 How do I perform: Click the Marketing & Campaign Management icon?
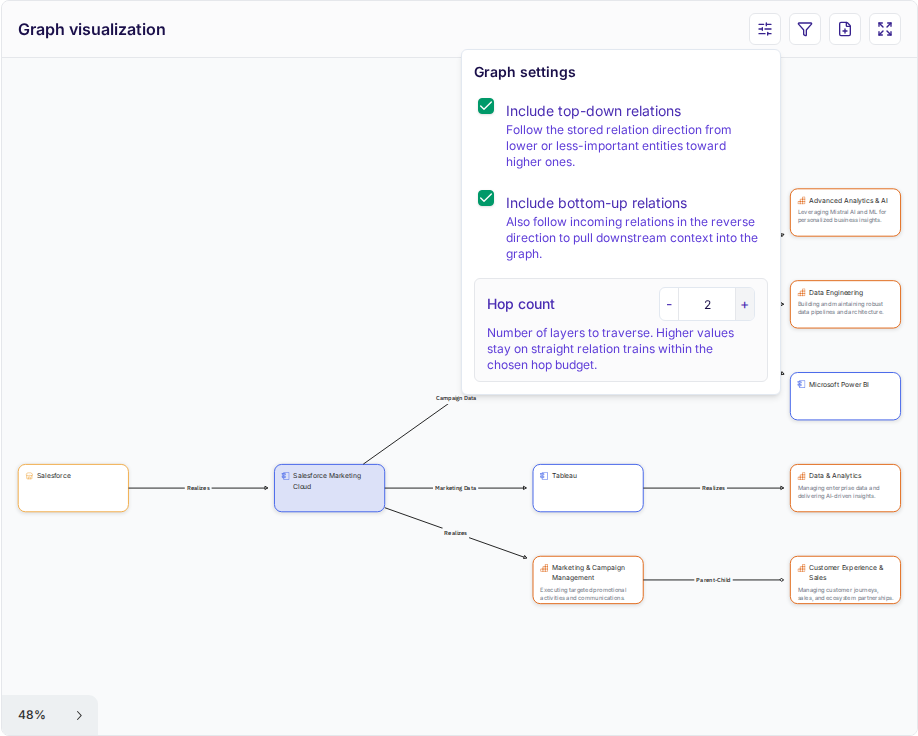(544, 568)
